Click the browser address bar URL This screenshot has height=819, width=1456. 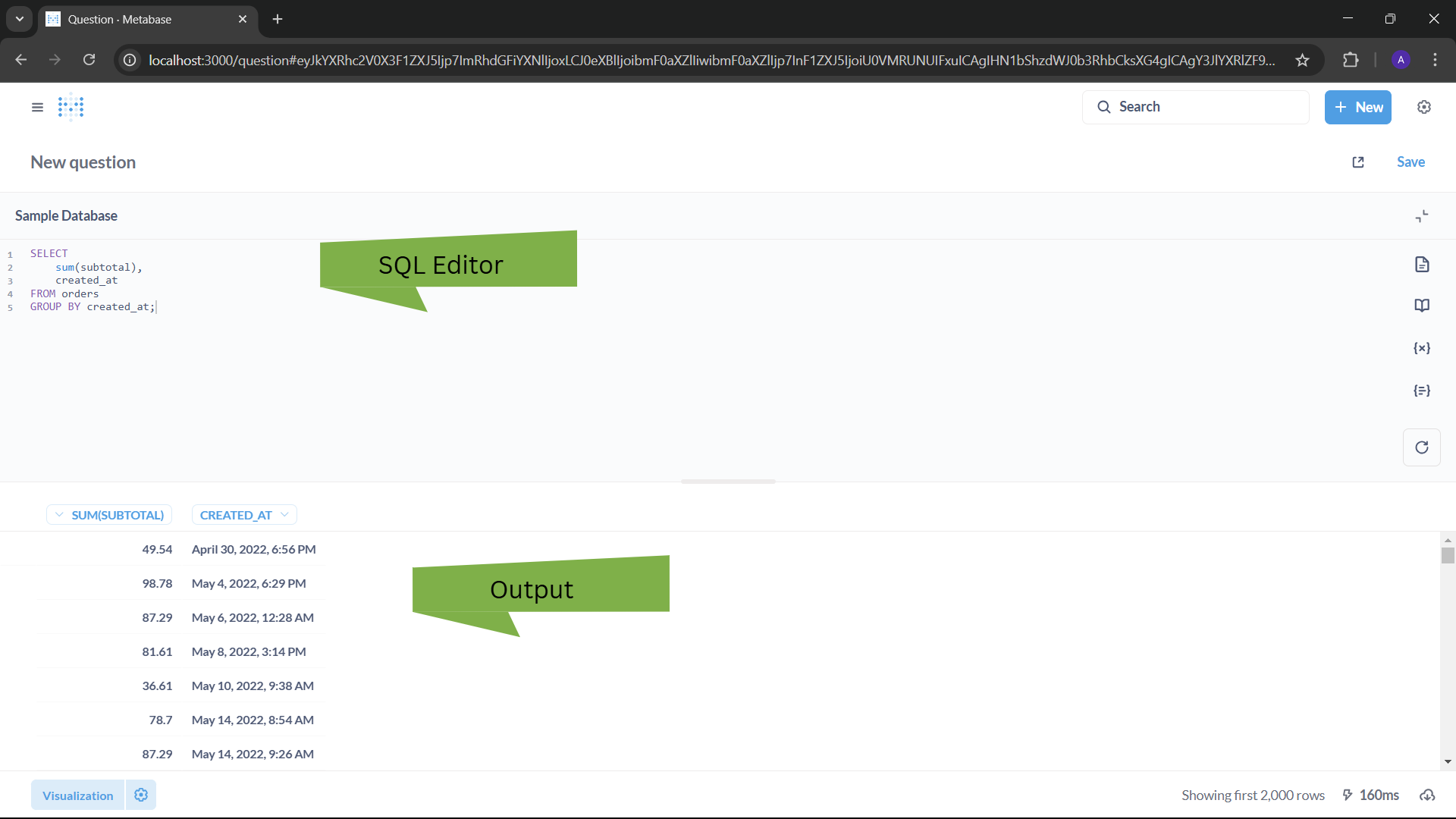click(711, 60)
